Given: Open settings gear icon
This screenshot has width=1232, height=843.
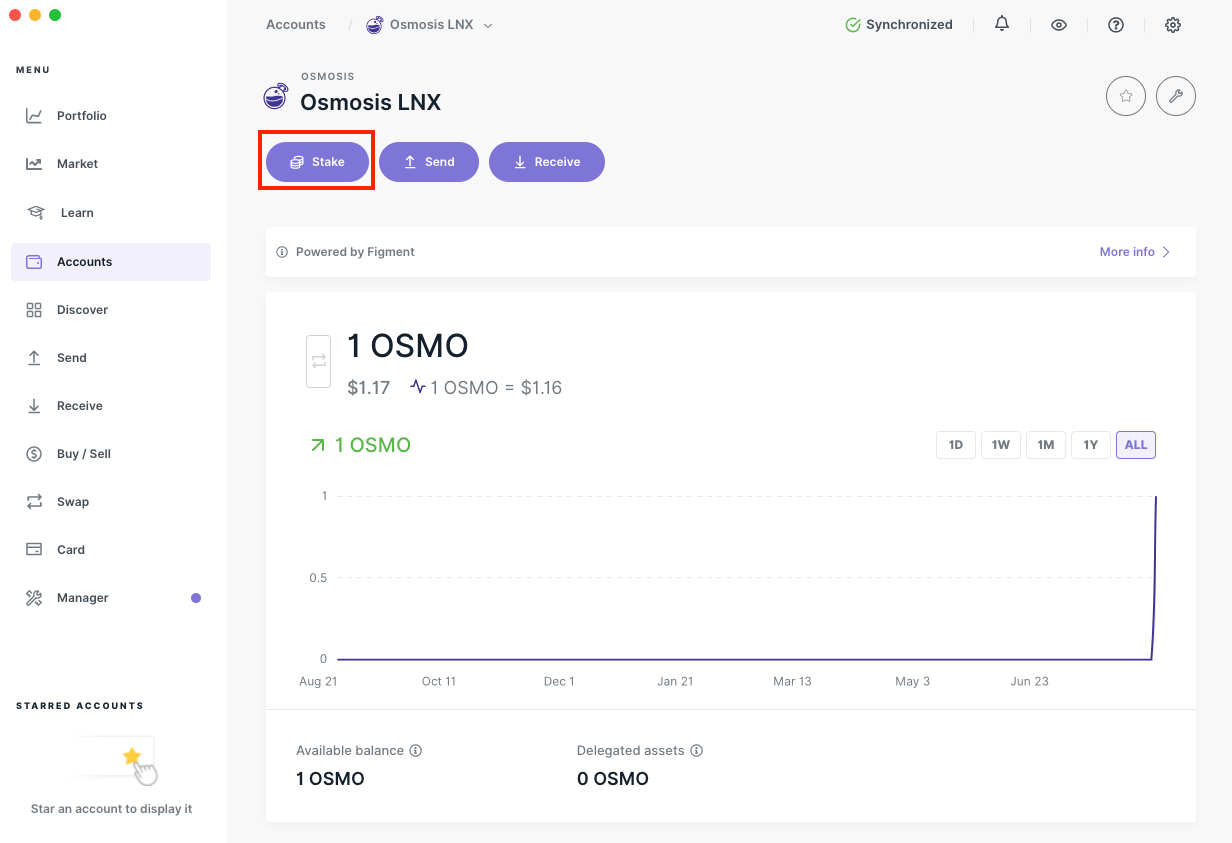Looking at the screenshot, I should click(x=1173, y=25).
